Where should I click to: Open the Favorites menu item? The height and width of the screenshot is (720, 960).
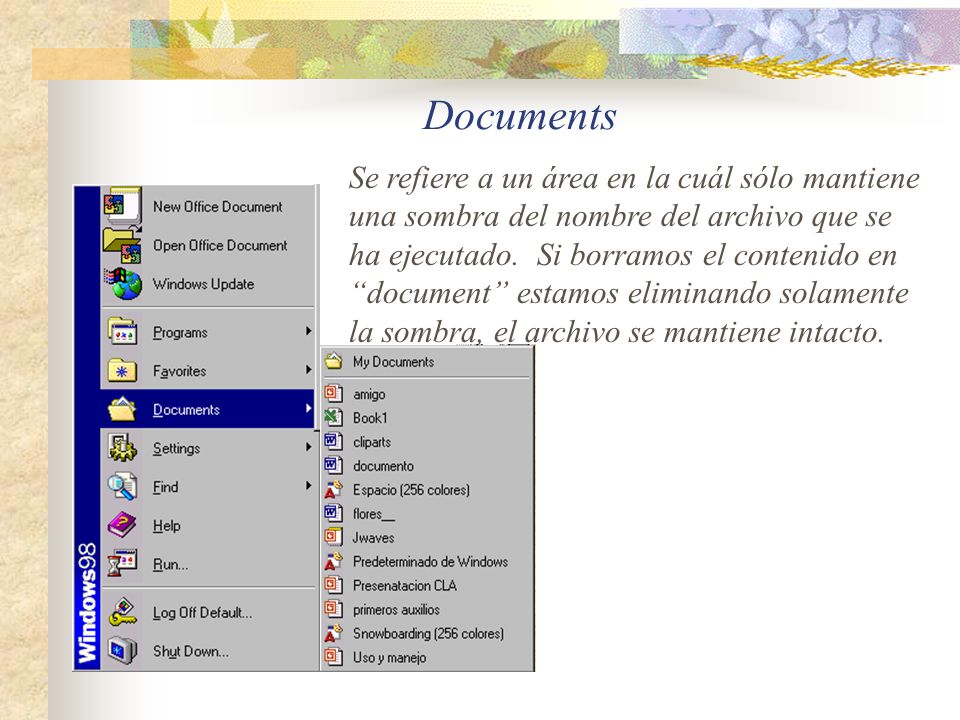coord(208,371)
